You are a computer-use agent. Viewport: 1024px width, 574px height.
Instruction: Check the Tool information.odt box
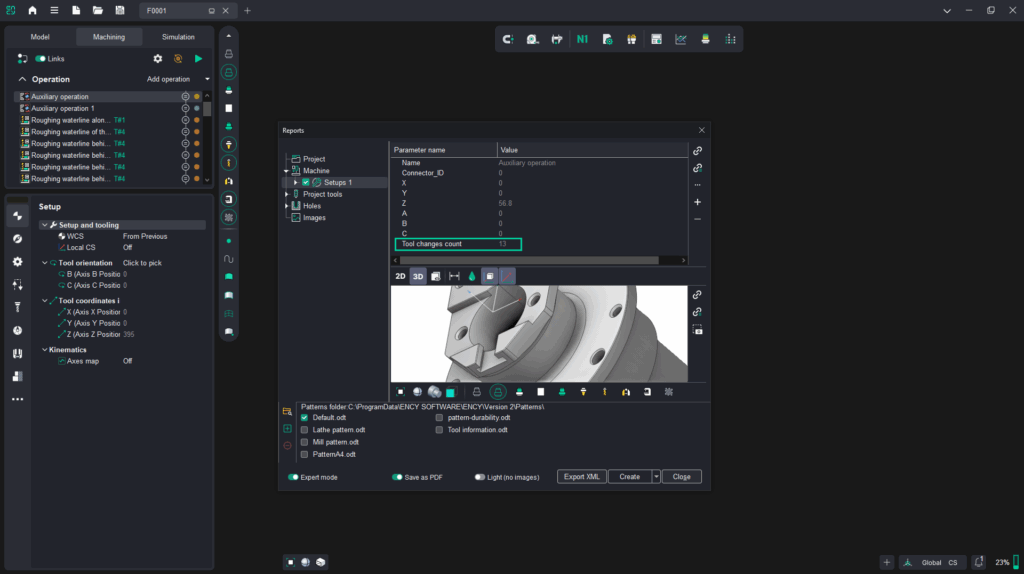click(439, 430)
